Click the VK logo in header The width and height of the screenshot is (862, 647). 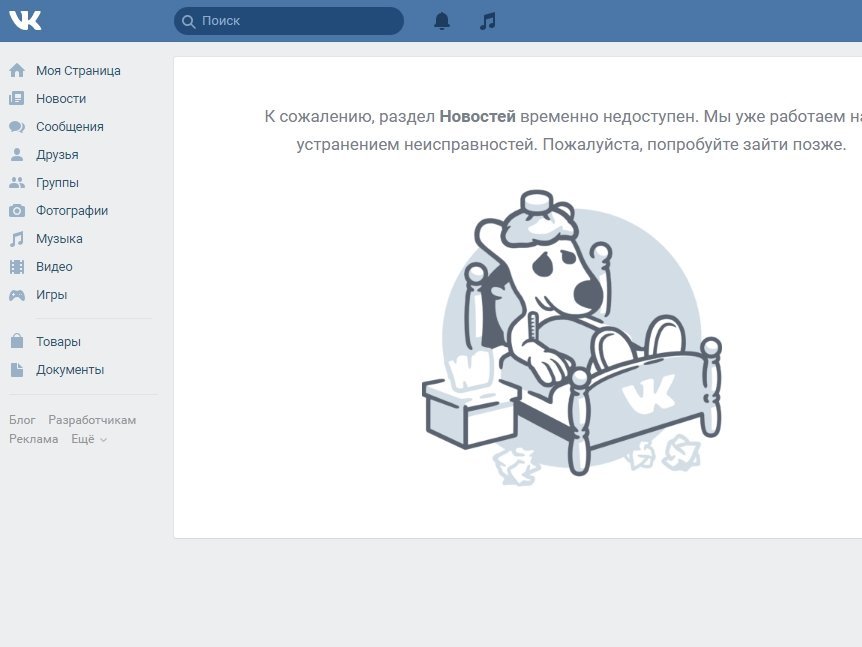[x=25, y=20]
